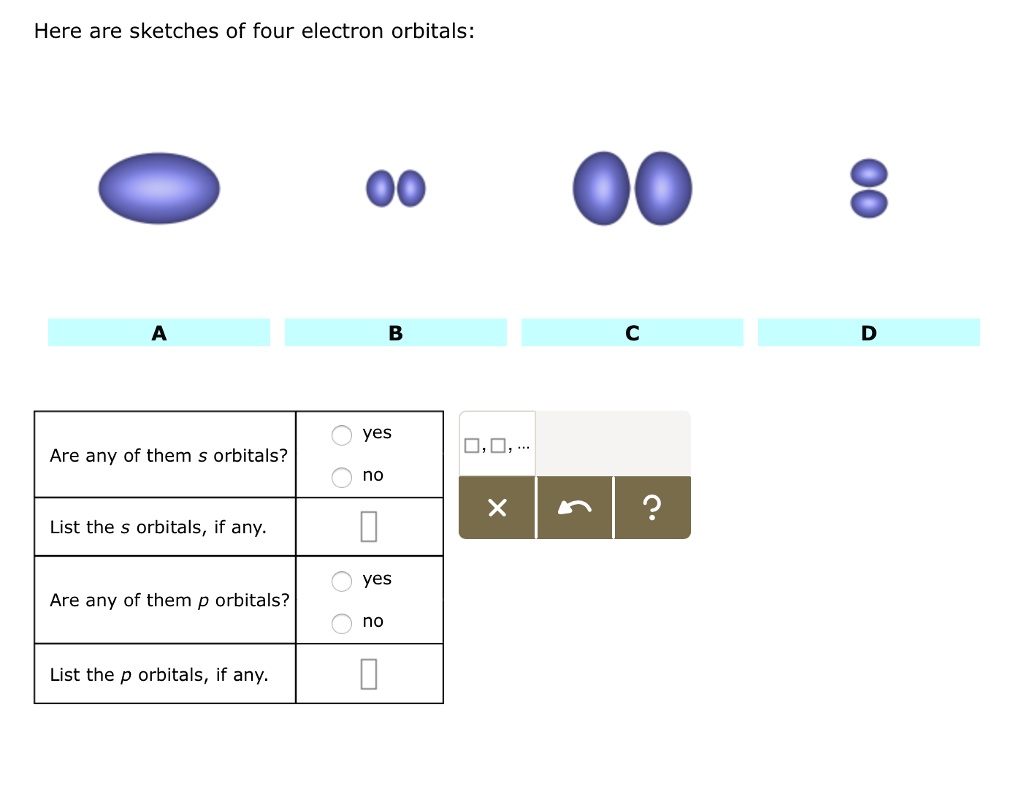Image resolution: width=1024 pixels, height=805 pixels.
Task: Select yes for p orbitals question
Action: [341, 580]
